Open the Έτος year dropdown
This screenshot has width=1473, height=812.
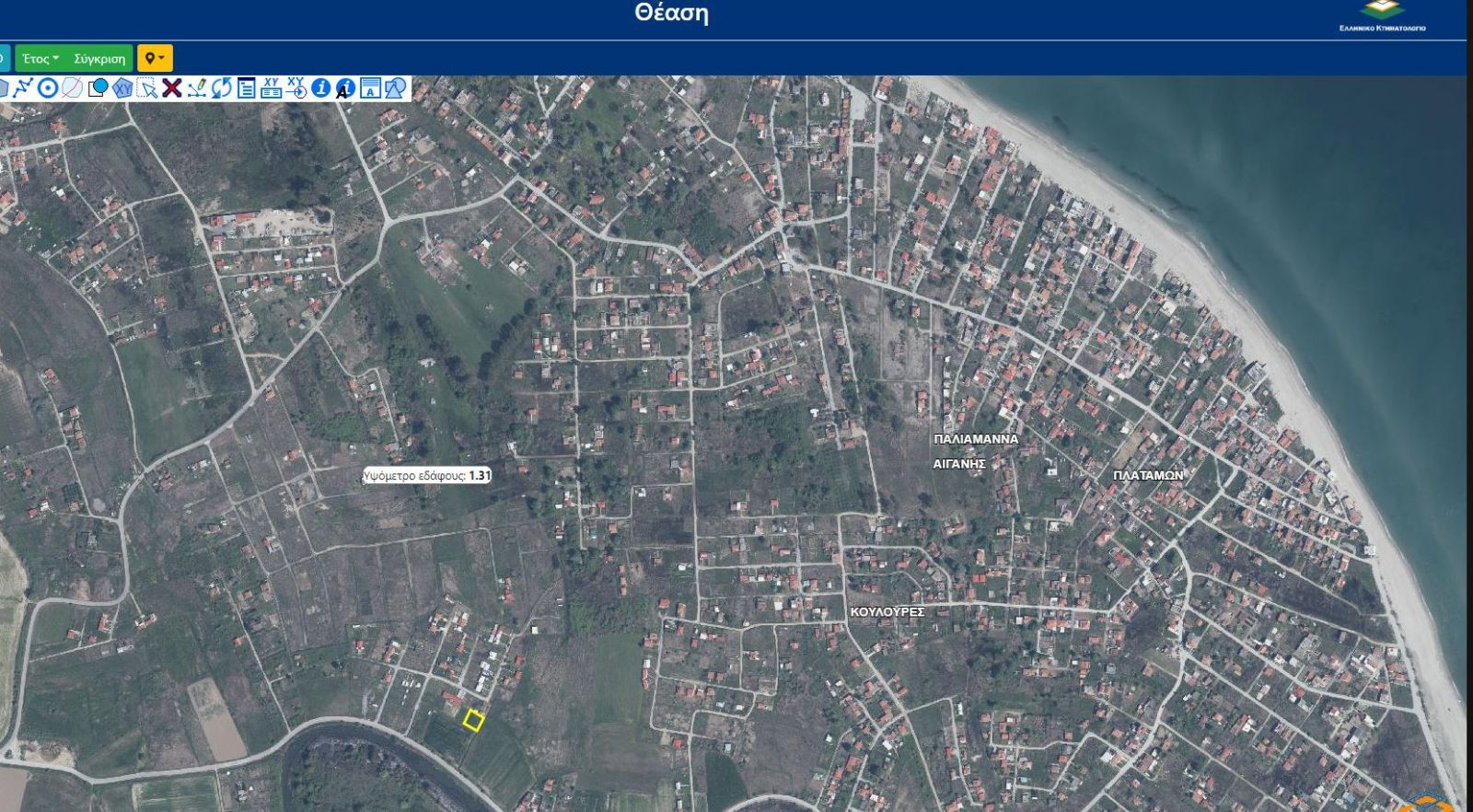pyautogui.click(x=41, y=59)
